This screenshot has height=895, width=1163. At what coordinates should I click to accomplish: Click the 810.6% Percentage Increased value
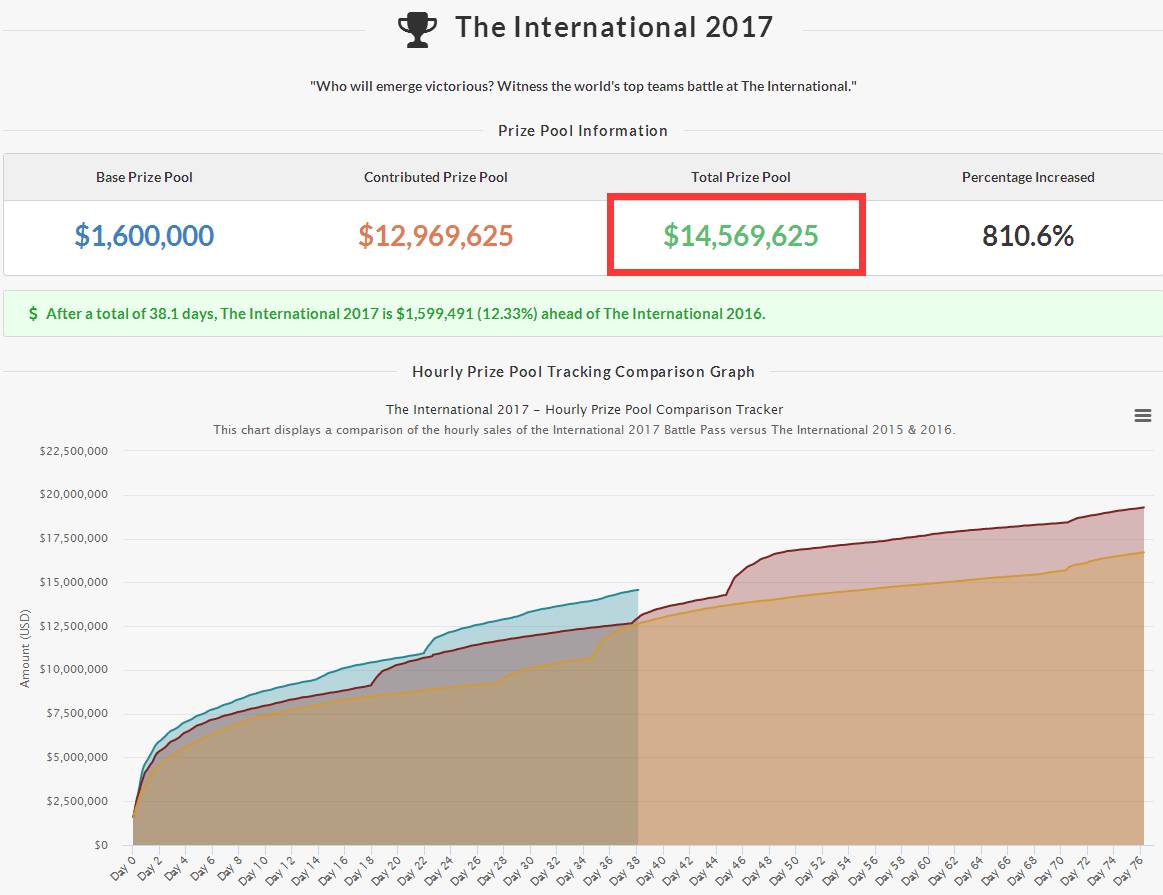1028,236
